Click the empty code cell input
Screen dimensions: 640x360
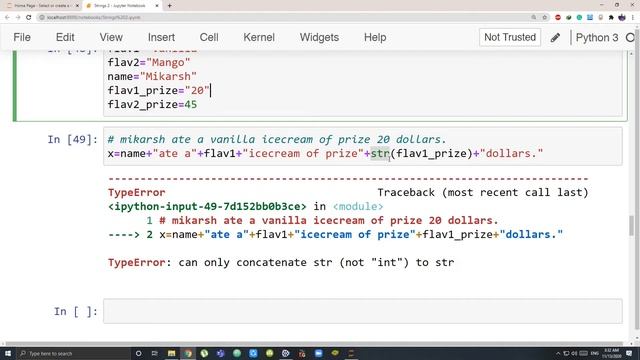coord(362,311)
